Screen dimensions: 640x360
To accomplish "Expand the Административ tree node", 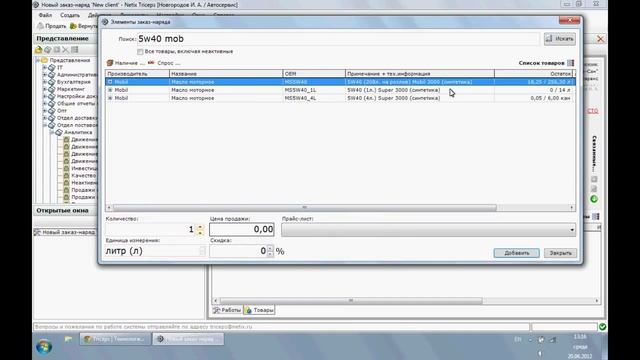I will coord(45,75).
